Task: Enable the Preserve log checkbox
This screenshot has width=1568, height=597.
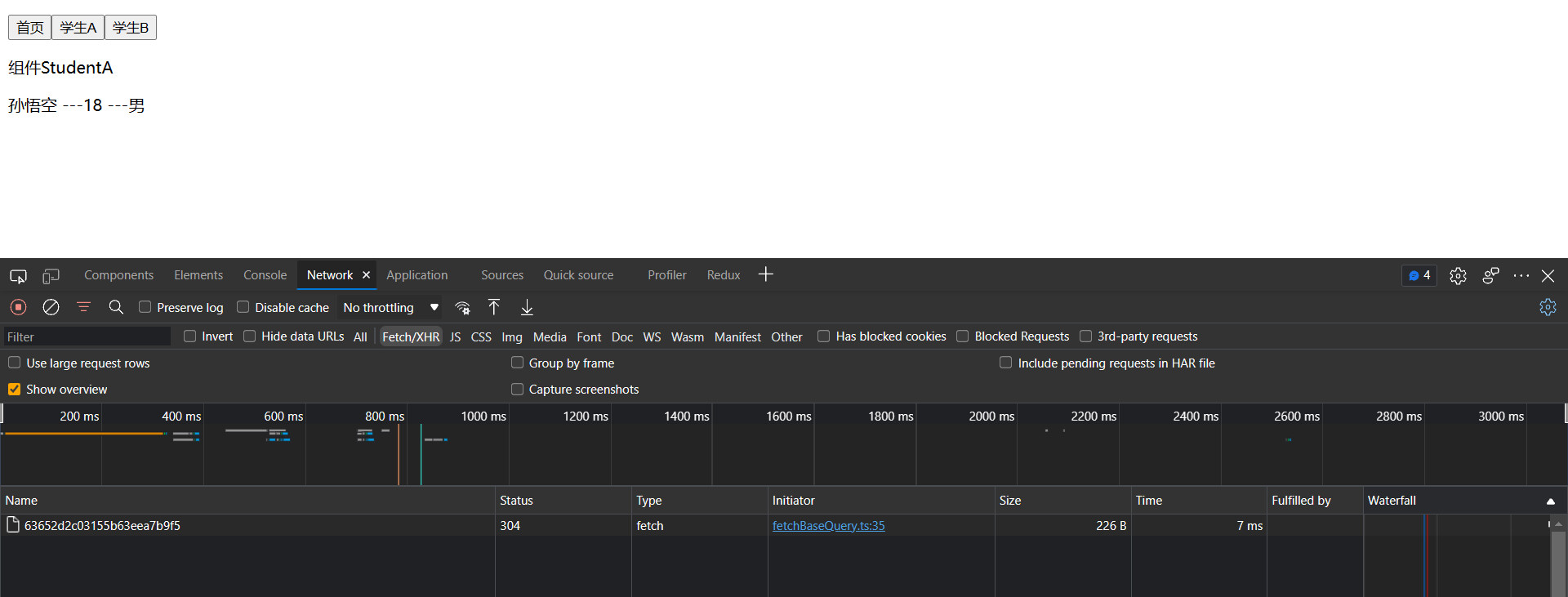Action: point(145,307)
